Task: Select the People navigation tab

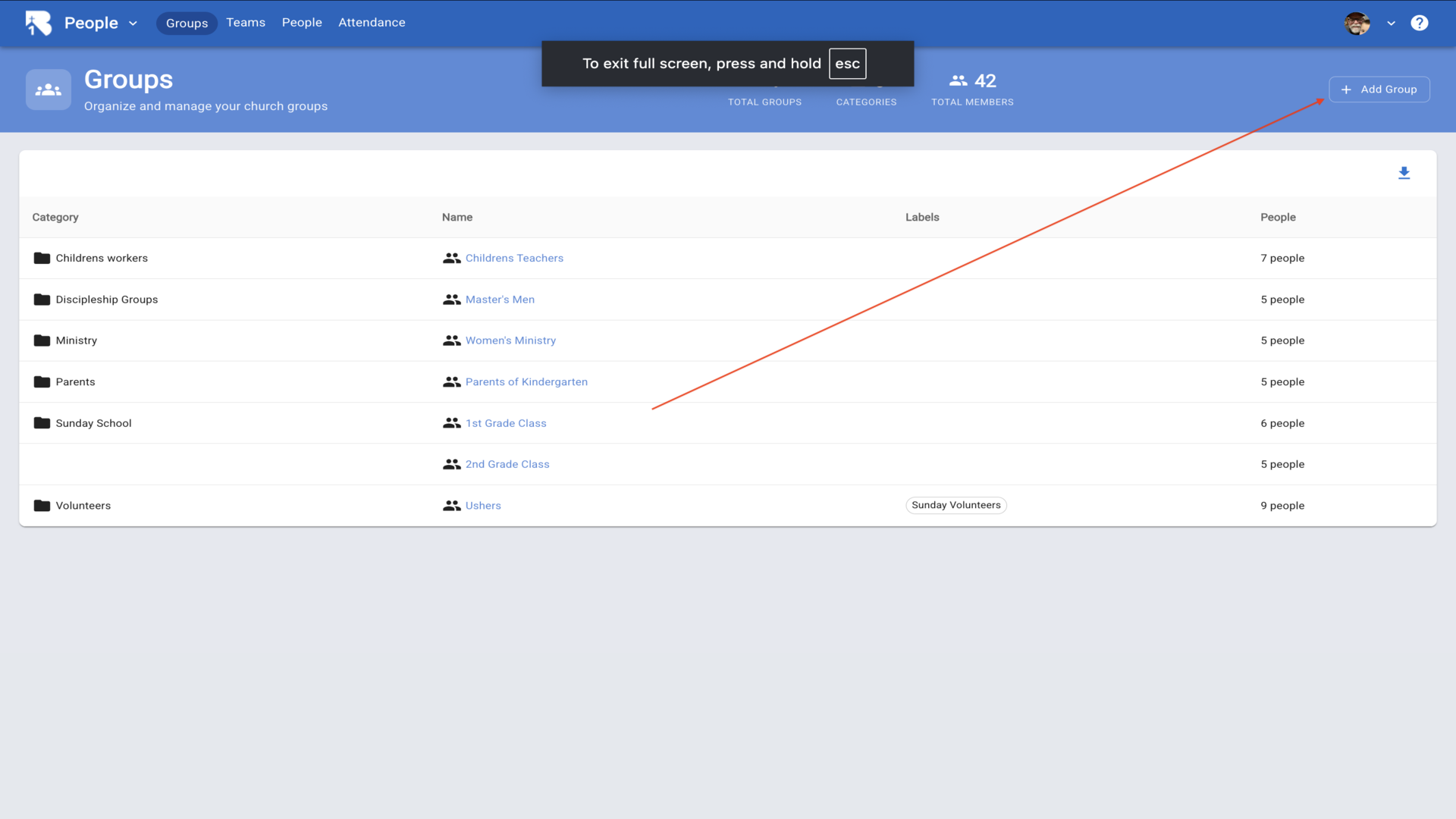Action: (302, 23)
